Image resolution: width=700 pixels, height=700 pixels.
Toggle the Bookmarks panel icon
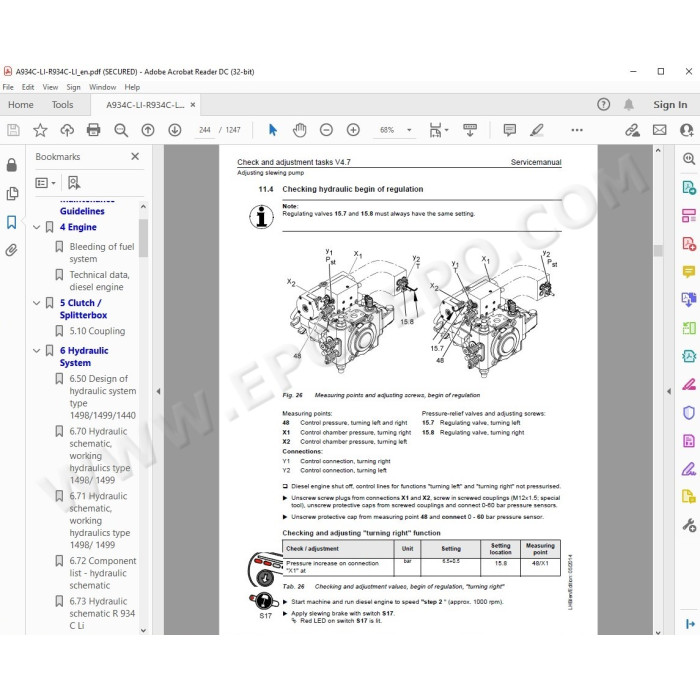click(12, 222)
